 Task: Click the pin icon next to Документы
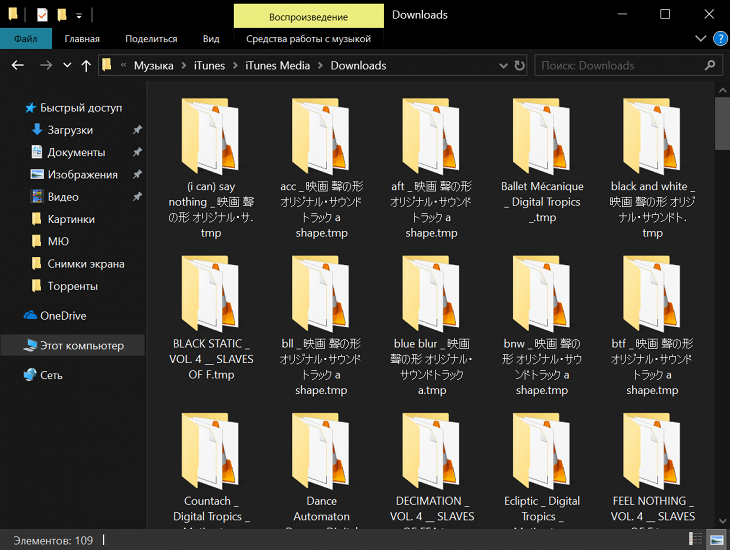tap(137, 152)
